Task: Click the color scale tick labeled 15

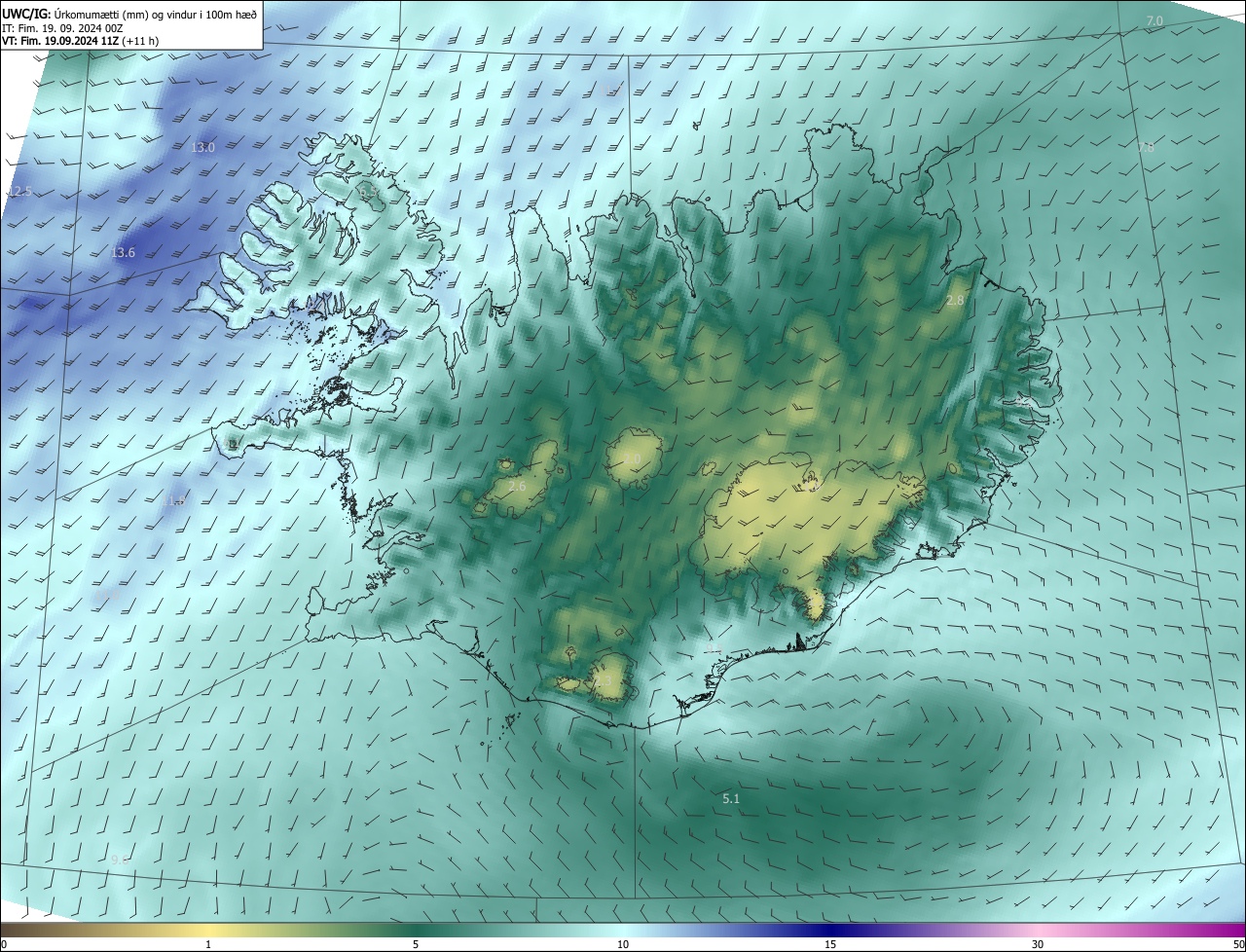Action: click(x=830, y=945)
